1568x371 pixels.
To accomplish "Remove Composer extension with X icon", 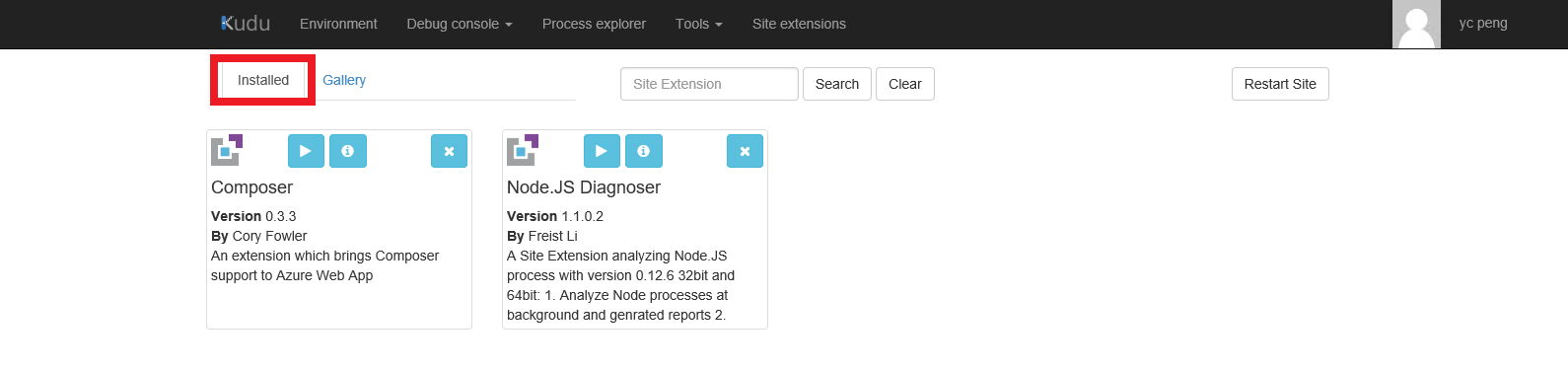I will pos(449,151).
